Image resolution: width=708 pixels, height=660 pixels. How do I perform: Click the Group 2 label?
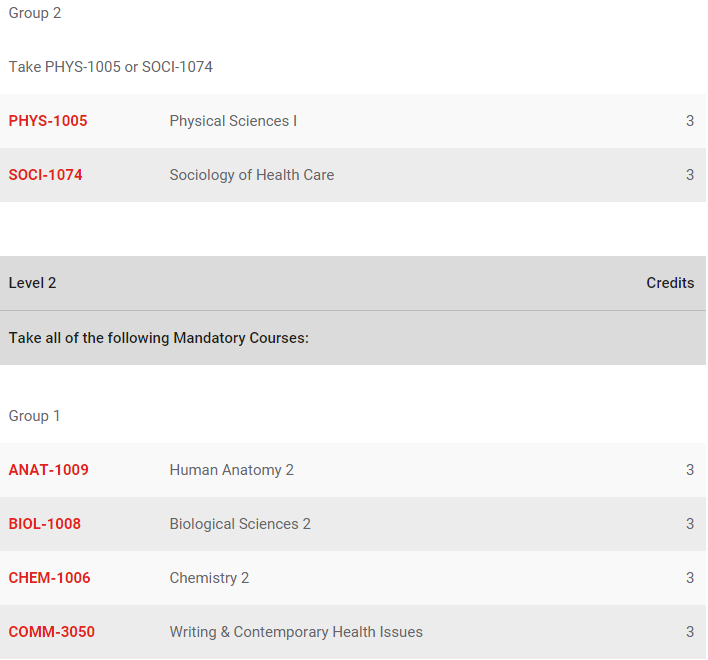(35, 13)
